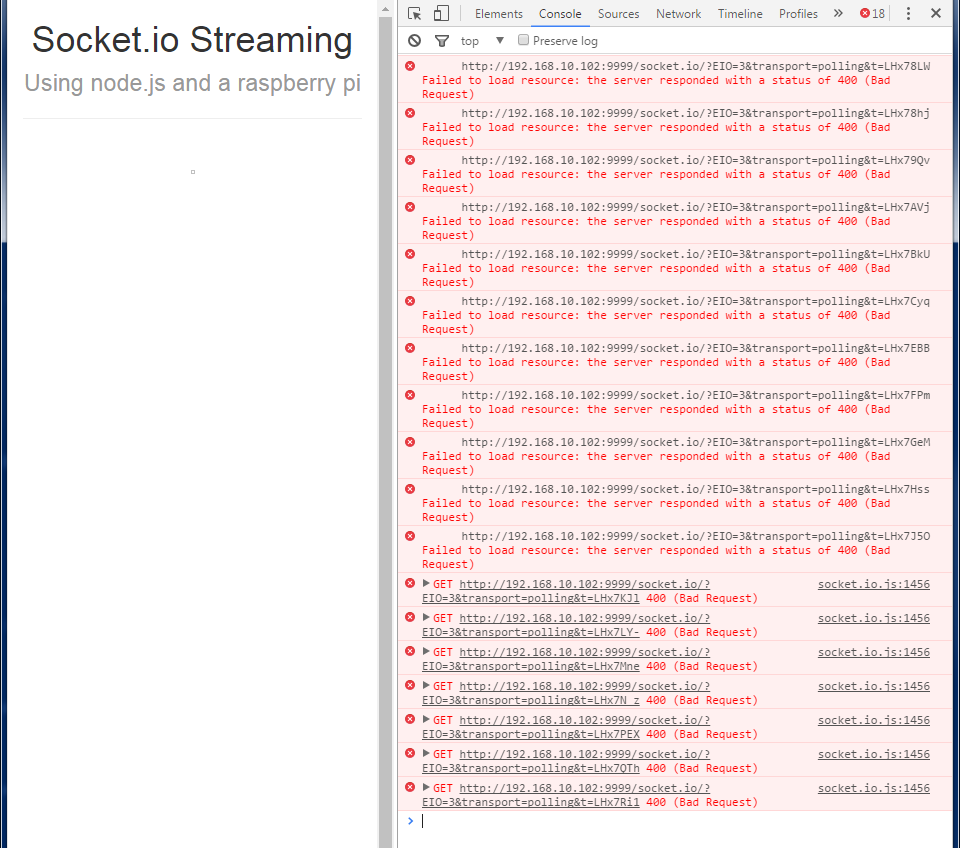Click the URL ending t=LHx7BkU
This screenshot has height=848, width=960.
pyautogui.click(x=696, y=254)
